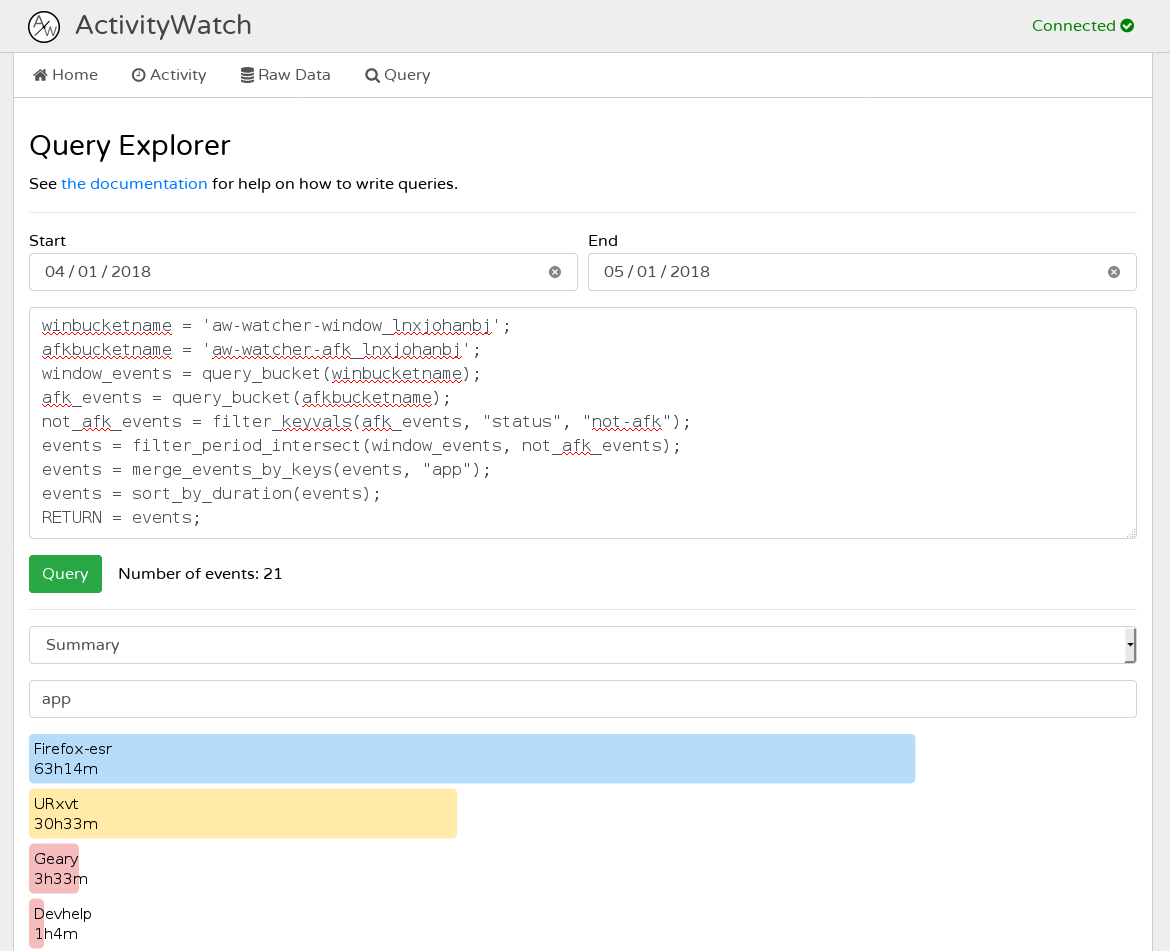Select the URxvt yellow bar

[243, 814]
